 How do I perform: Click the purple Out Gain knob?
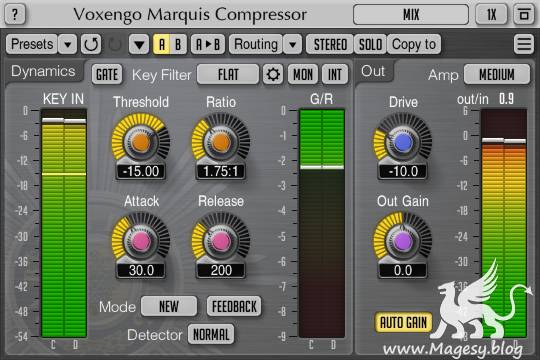(403, 241)
